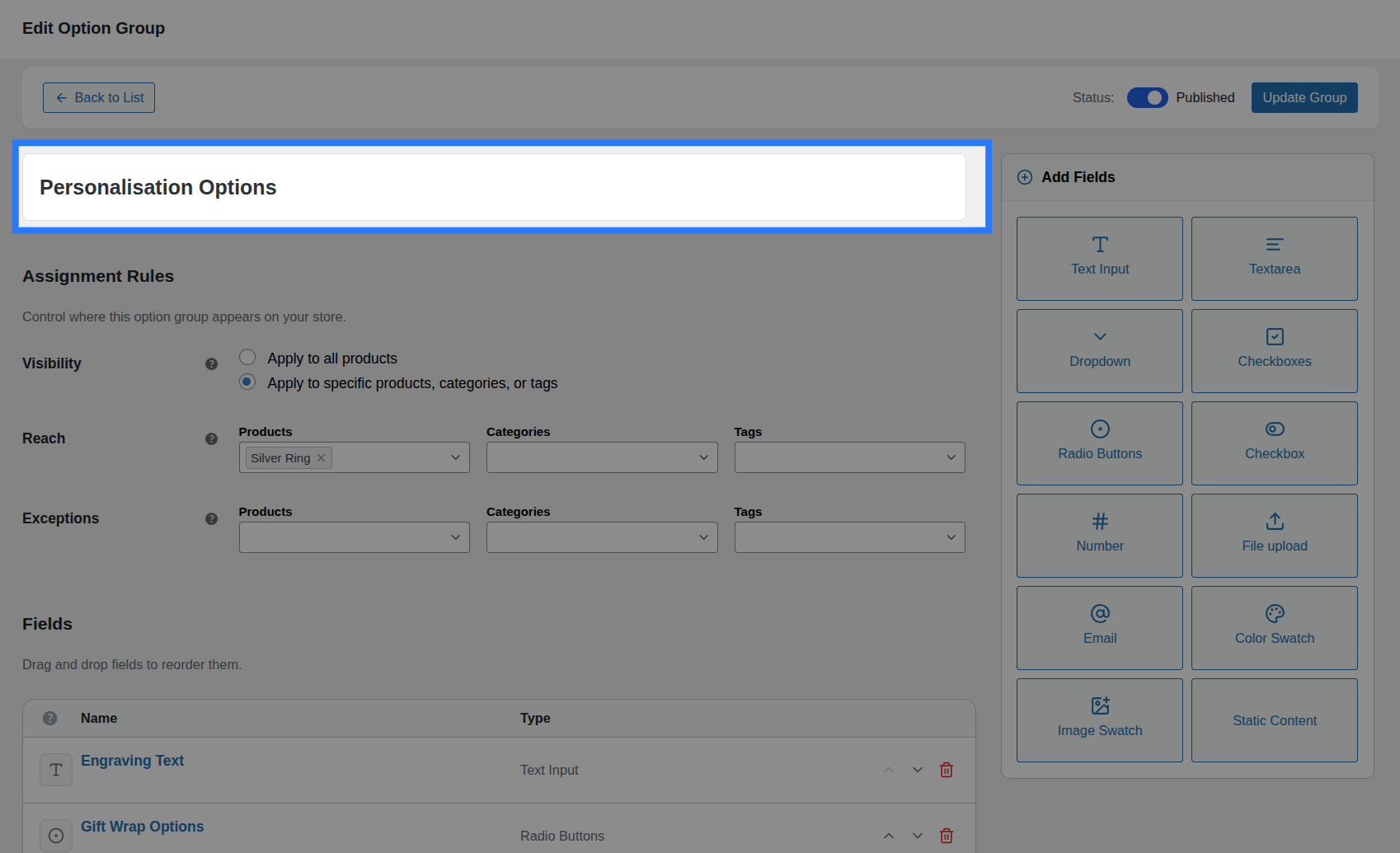
Task: Open the Reach Categories dropdown
Action: pyautogui.click(x=602, y=457)
